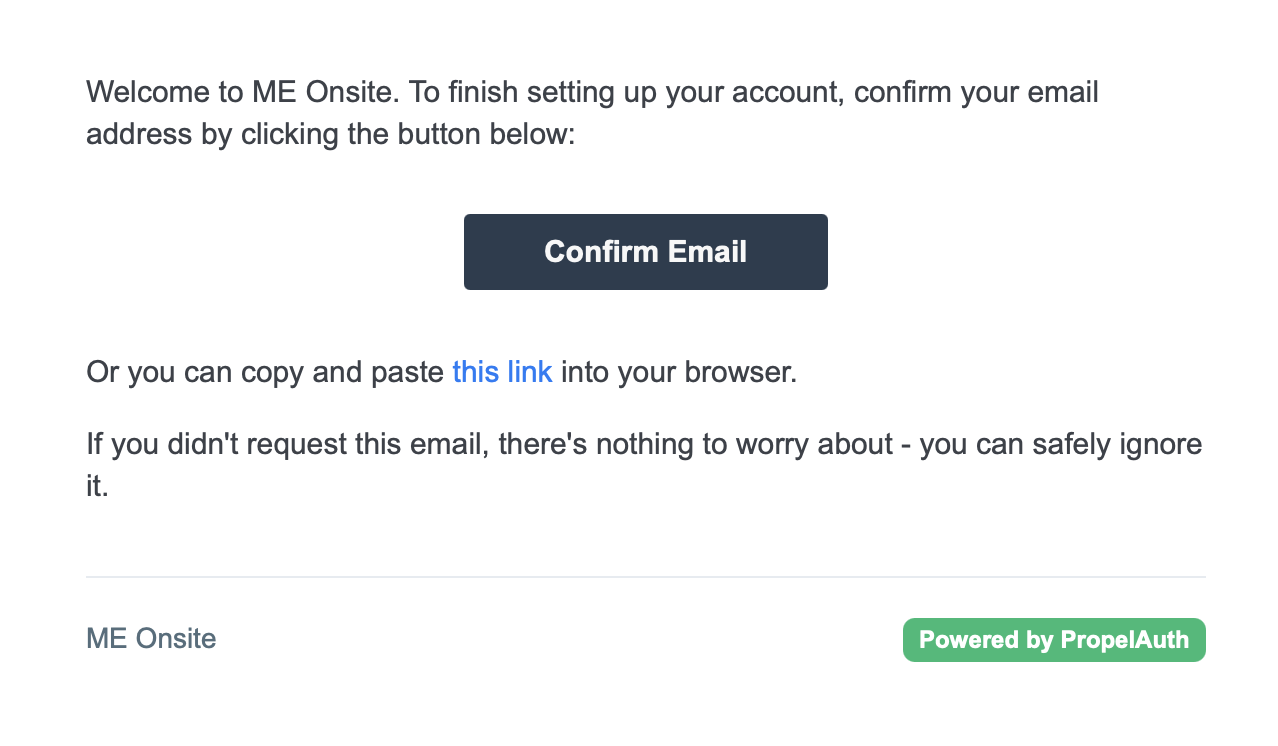
Task: Open the 'this link' hyperlink
Action: coord(502,372)
